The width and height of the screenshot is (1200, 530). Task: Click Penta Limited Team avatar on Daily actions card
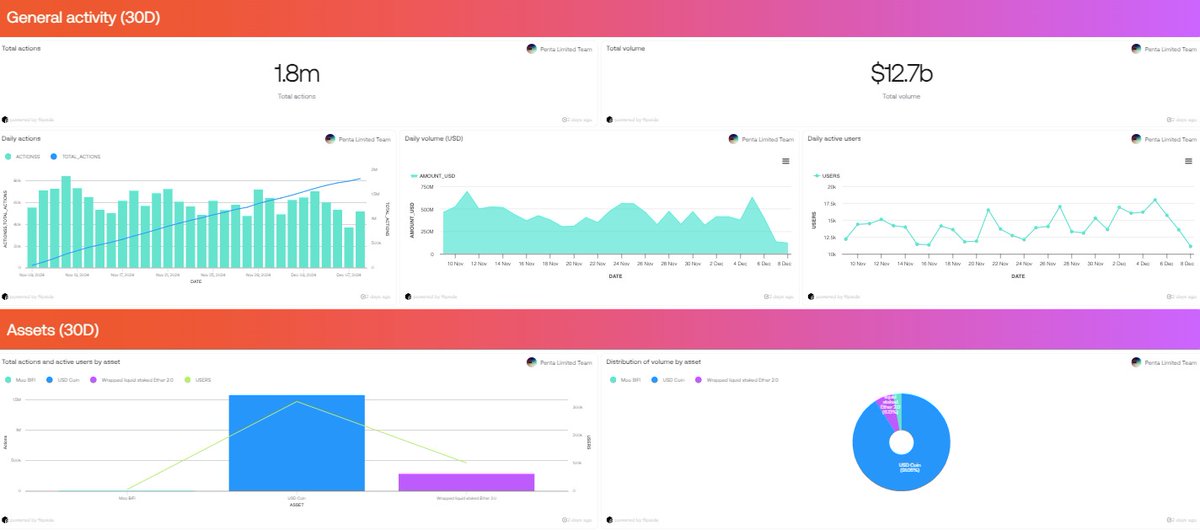tap(331, 139)
